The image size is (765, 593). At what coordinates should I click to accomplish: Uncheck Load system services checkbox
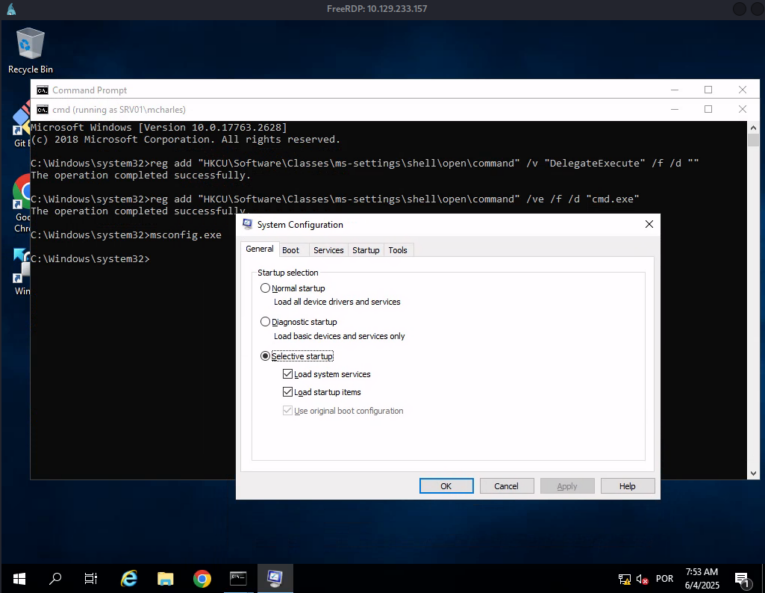(x=288, y=374)
